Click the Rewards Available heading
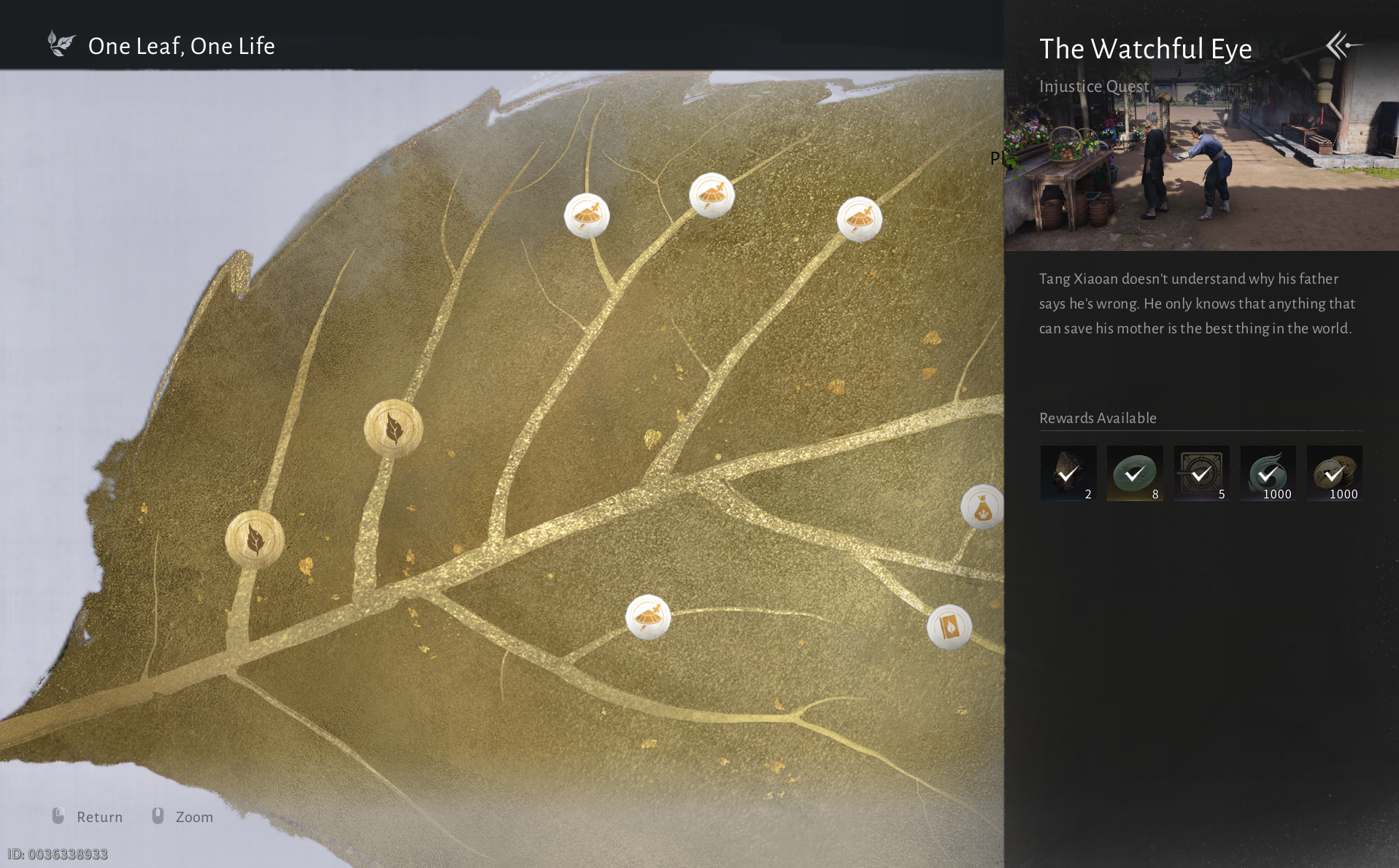Viewport: 1399px width, 868px height. pyautogui.click(x=1098, y=418)
